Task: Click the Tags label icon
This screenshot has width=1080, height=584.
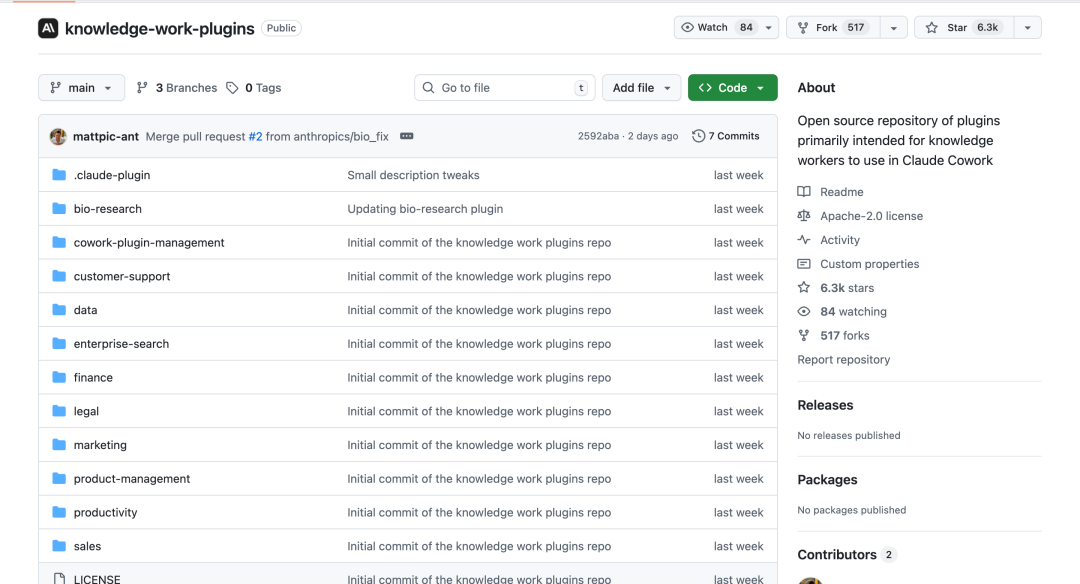Action: point(232,88)
